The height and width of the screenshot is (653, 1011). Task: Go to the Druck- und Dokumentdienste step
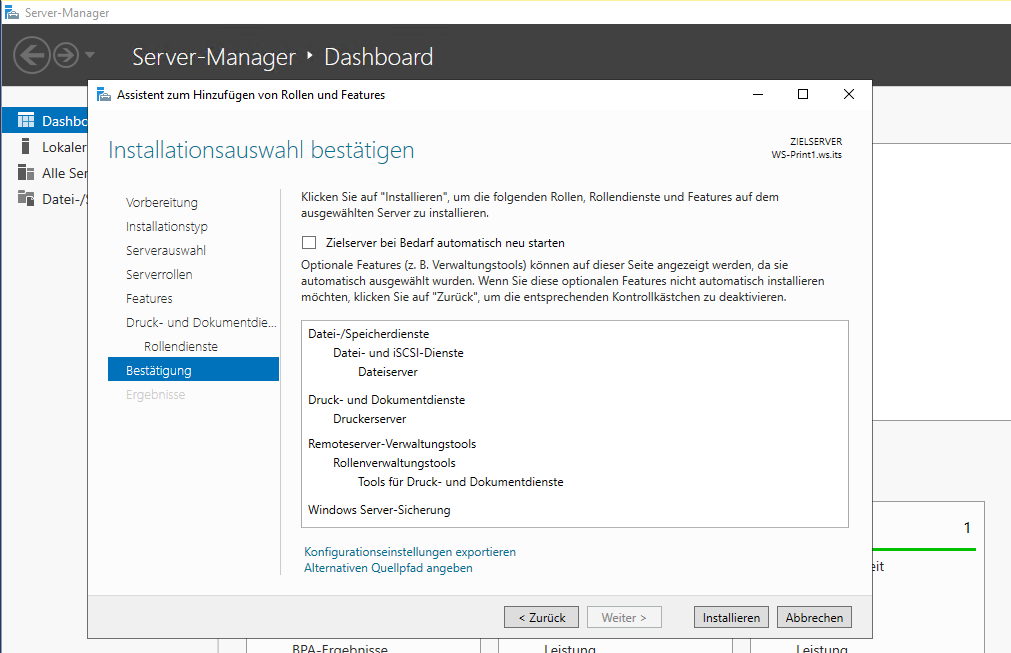point(201,322)
